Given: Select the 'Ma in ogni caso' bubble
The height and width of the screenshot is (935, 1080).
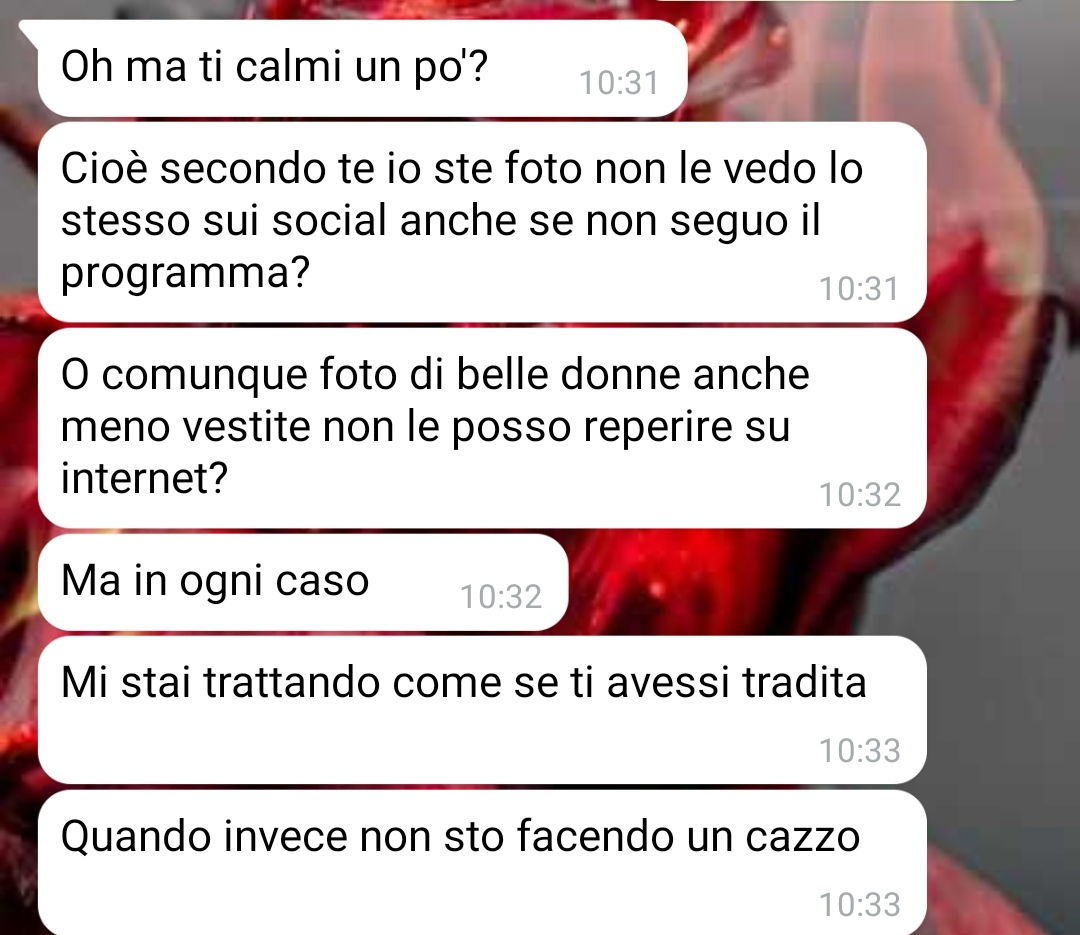Looking at the screenshot, I should click(303, 582).
